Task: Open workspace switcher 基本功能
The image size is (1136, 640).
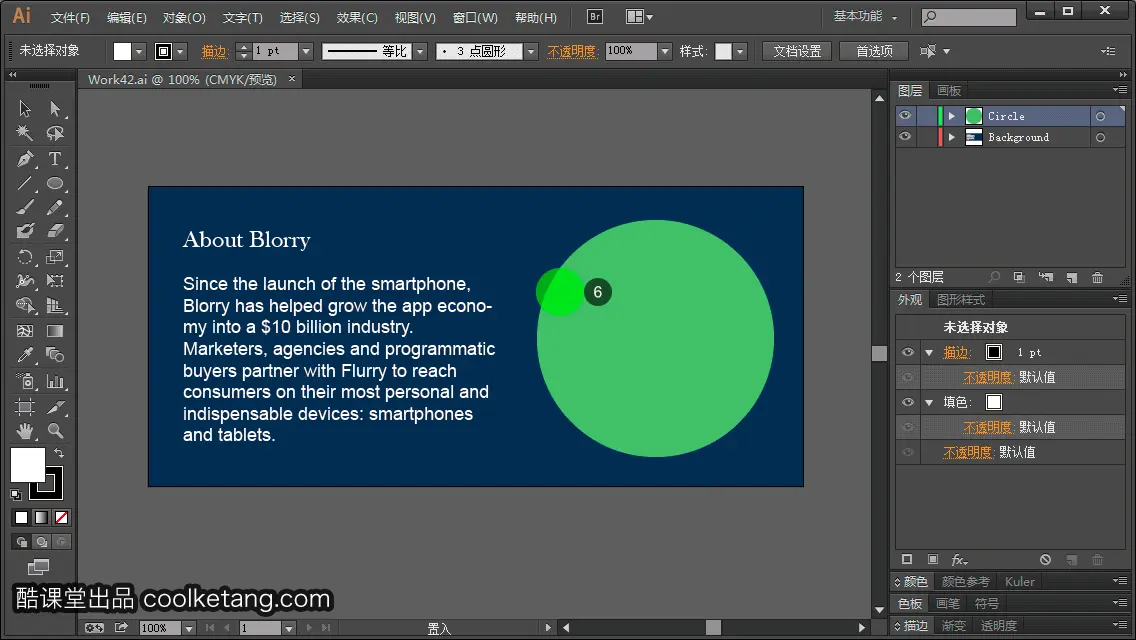Action: (x=865, y=16)
